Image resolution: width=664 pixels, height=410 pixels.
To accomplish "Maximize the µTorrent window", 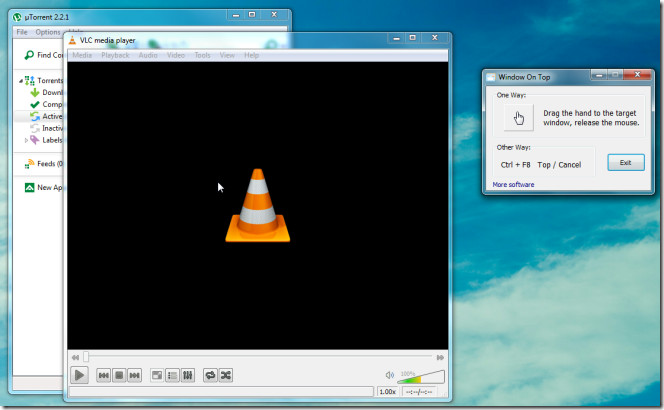I will (252, 15).
